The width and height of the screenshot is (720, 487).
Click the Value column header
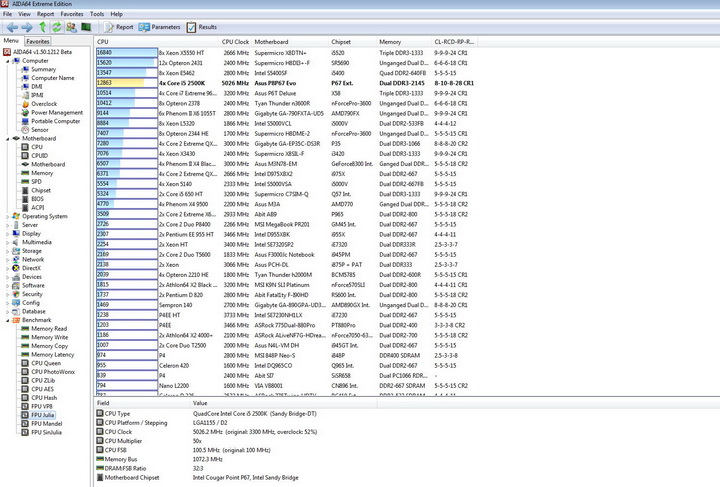[x=283, y=403]
